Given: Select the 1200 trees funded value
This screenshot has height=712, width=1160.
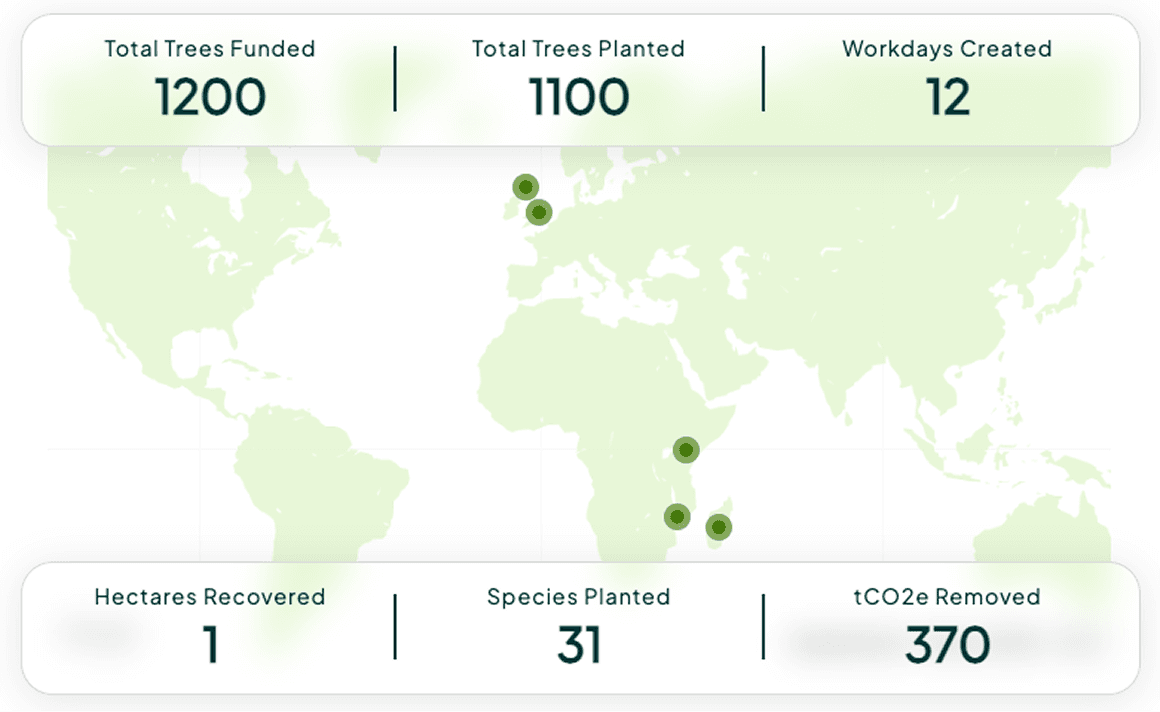Looking at the screenshot, I should (x=210, y=97).
